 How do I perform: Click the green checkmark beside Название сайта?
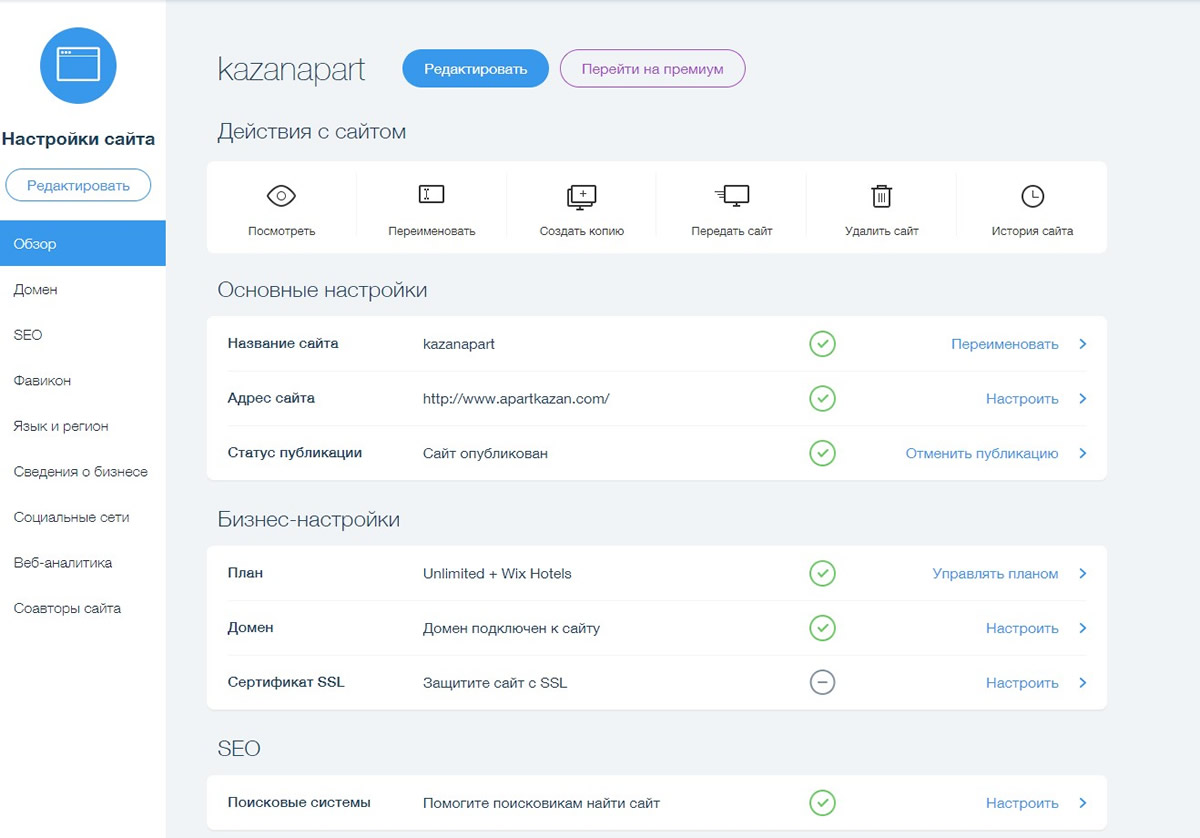pos(822,343)
